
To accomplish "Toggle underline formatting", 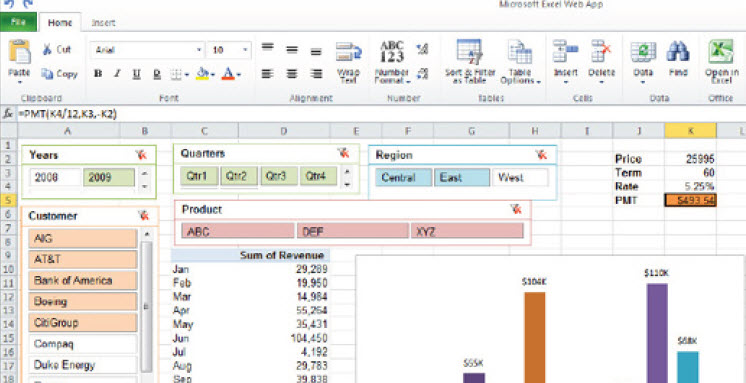I will point(137,74).
